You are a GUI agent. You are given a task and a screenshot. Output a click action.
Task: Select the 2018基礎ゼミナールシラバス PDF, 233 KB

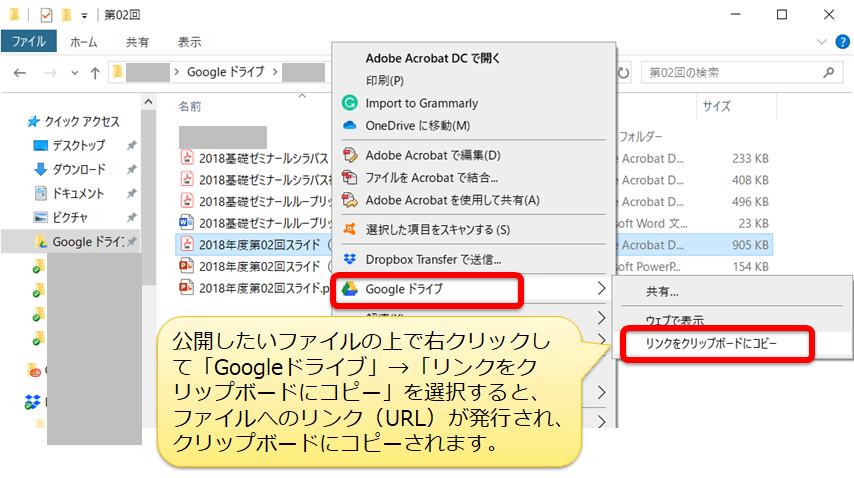(x=264, y=158)
